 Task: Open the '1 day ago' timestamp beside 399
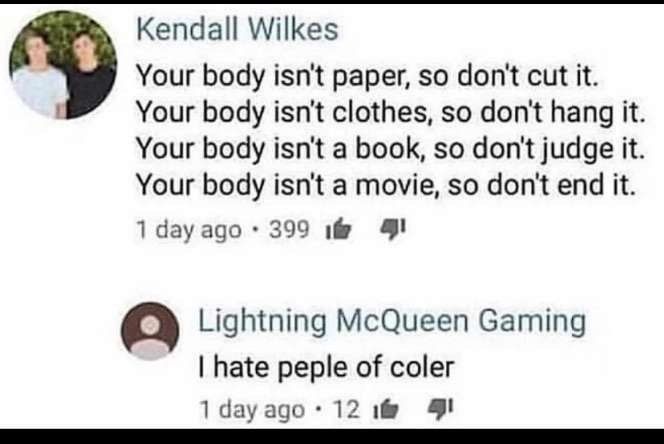[189, 230]
